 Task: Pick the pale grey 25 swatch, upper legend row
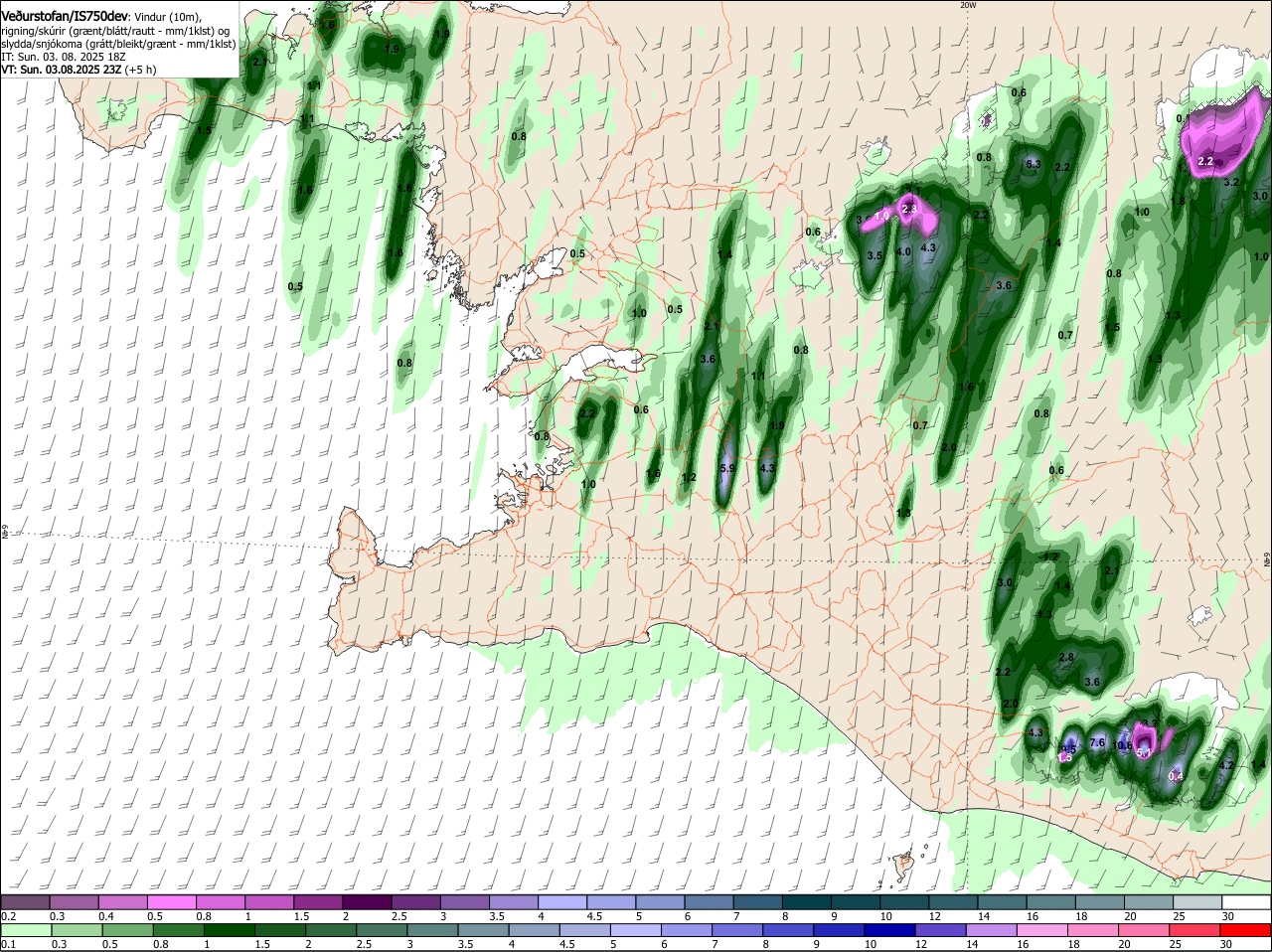click(x=1198, y=902)
